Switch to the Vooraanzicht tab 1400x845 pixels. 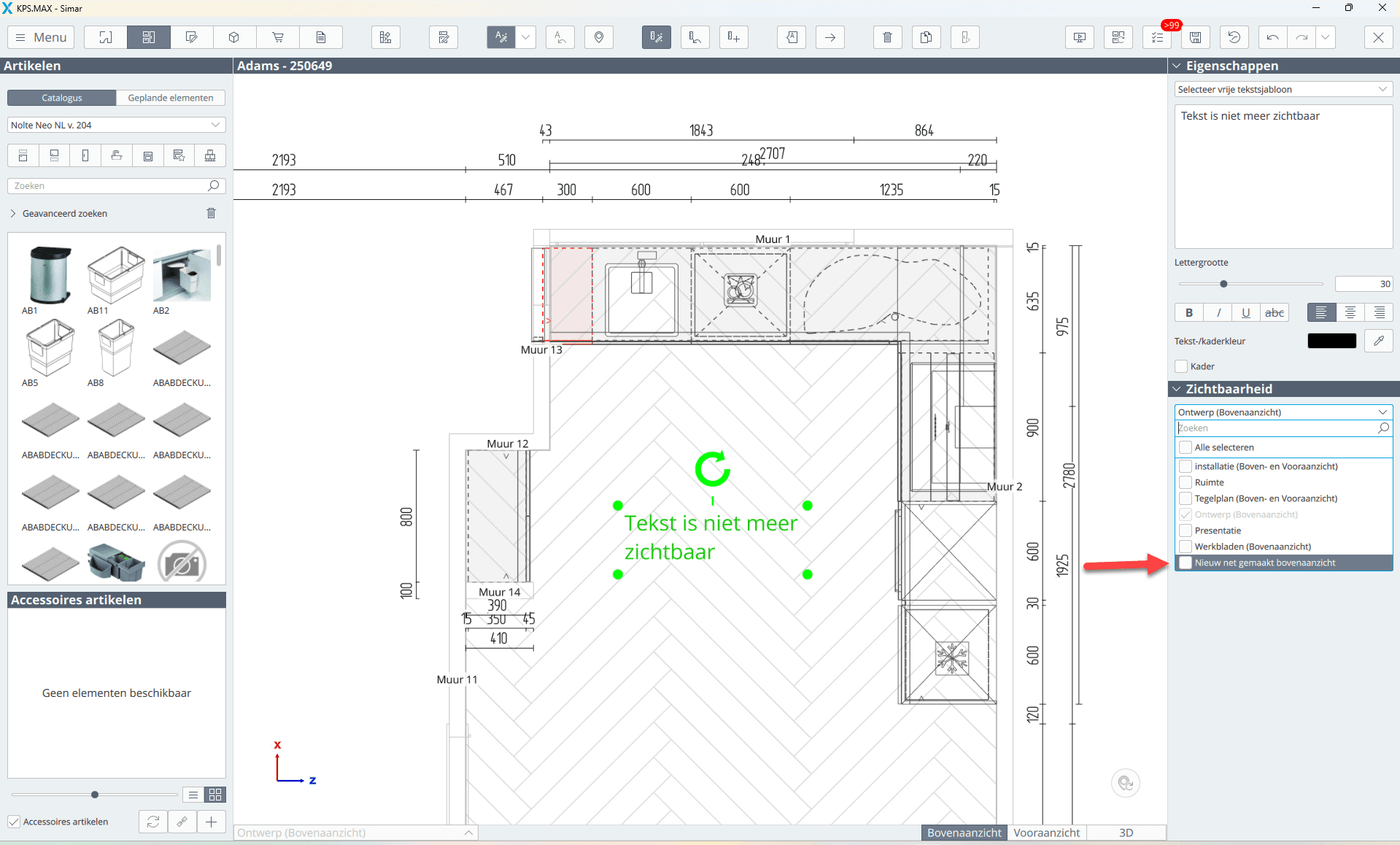[x=1046, y=833]
